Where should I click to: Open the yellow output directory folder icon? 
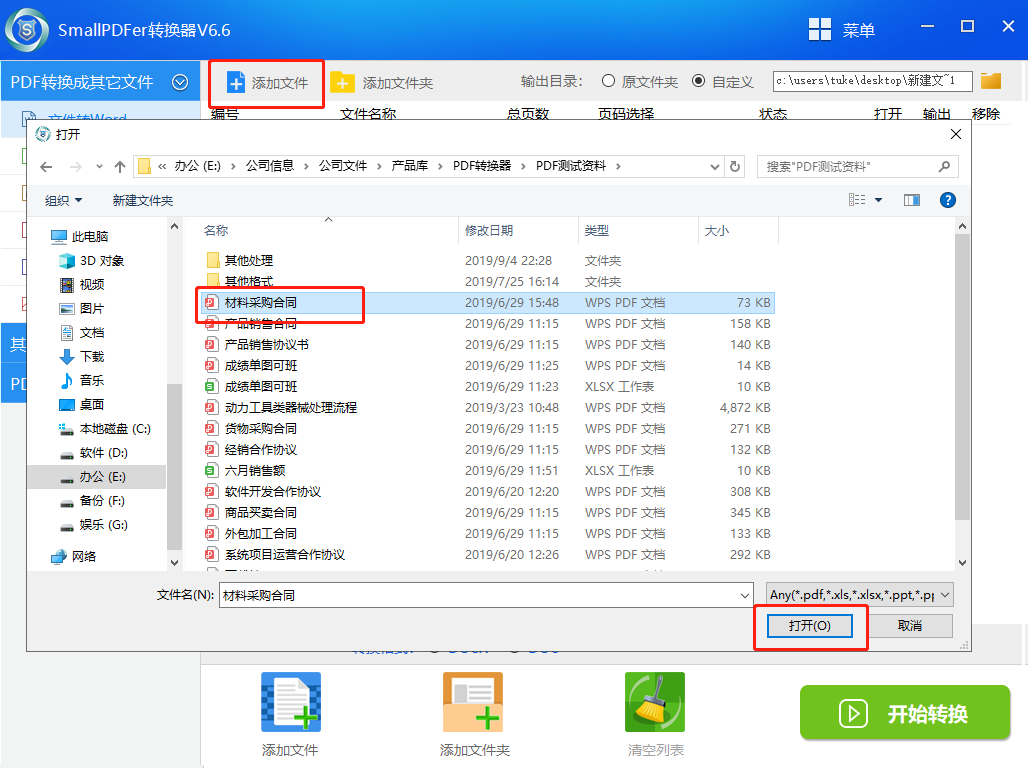(990, 81)
